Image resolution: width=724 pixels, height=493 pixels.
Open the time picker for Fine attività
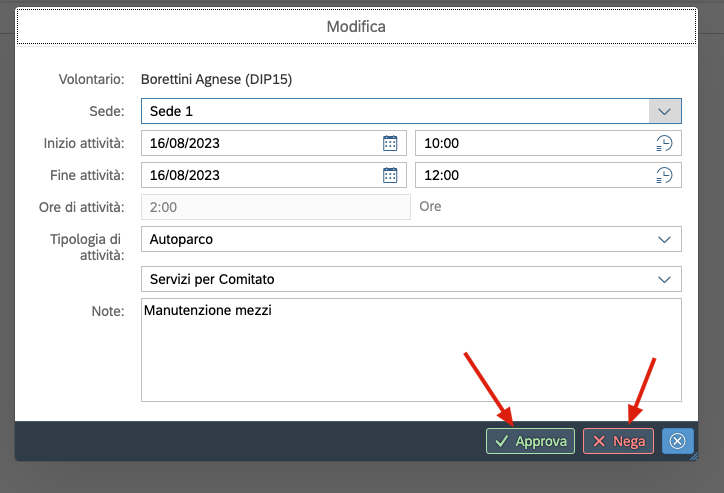(664, 175)
